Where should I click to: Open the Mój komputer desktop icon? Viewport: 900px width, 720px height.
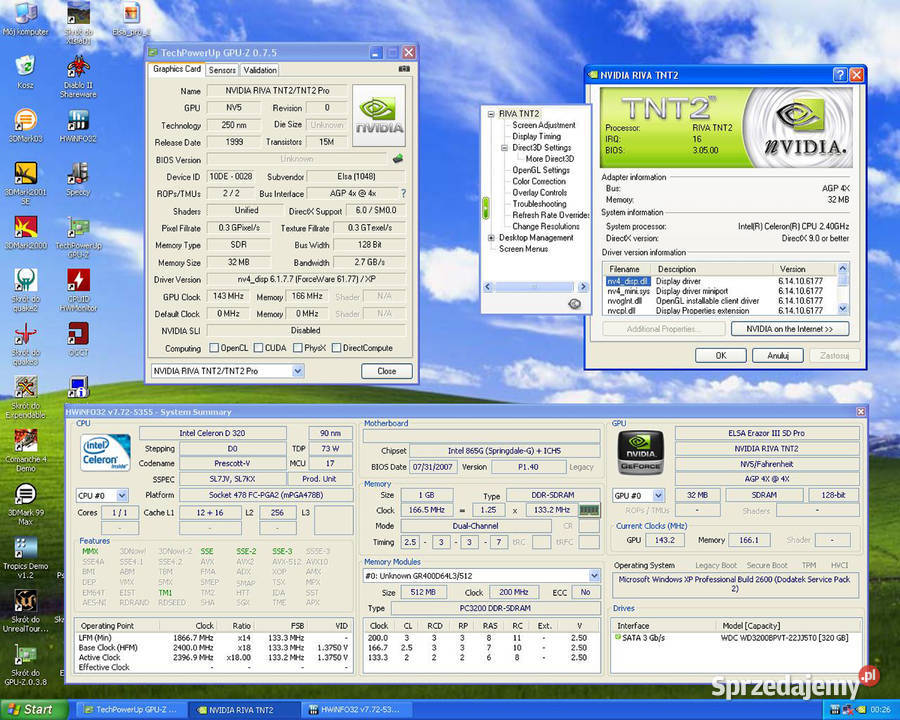[x=25, y=18]
